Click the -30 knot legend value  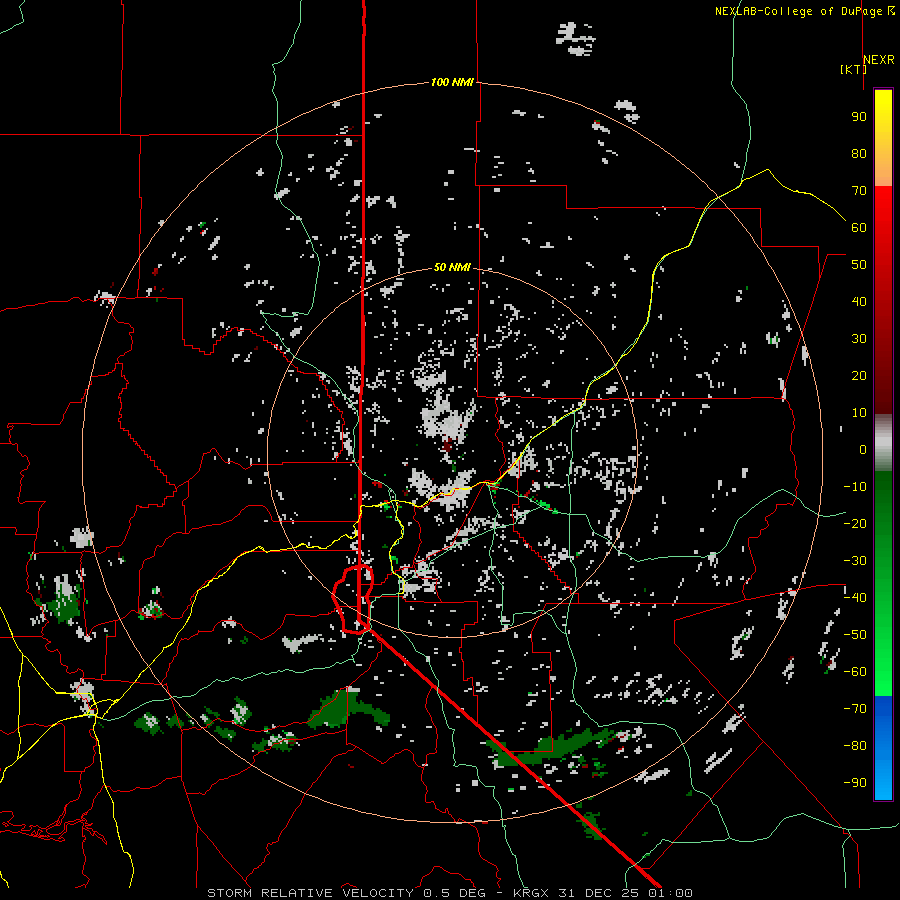(855, 561)
